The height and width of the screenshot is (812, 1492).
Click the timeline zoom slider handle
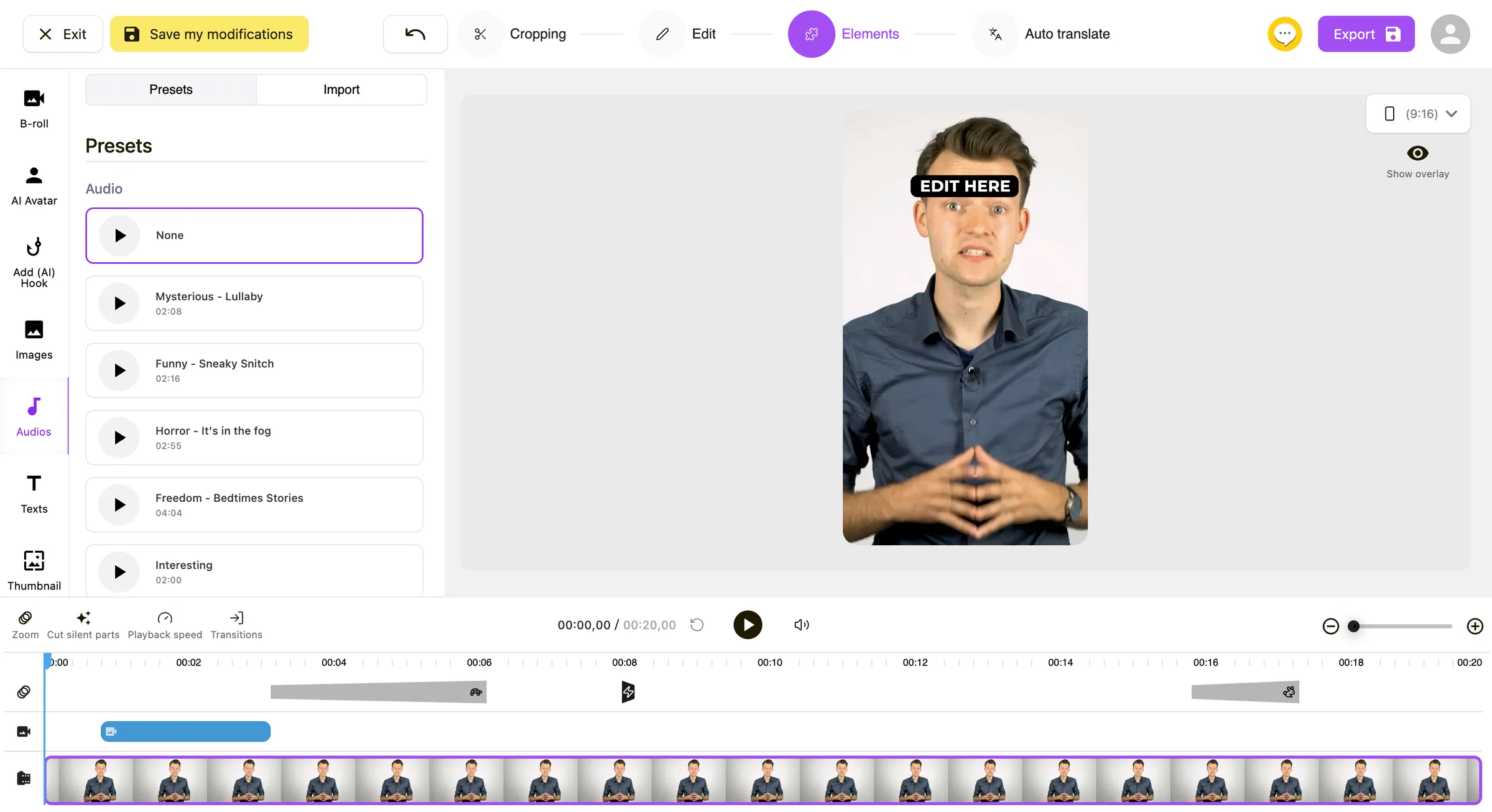[x=1353, y=626]
